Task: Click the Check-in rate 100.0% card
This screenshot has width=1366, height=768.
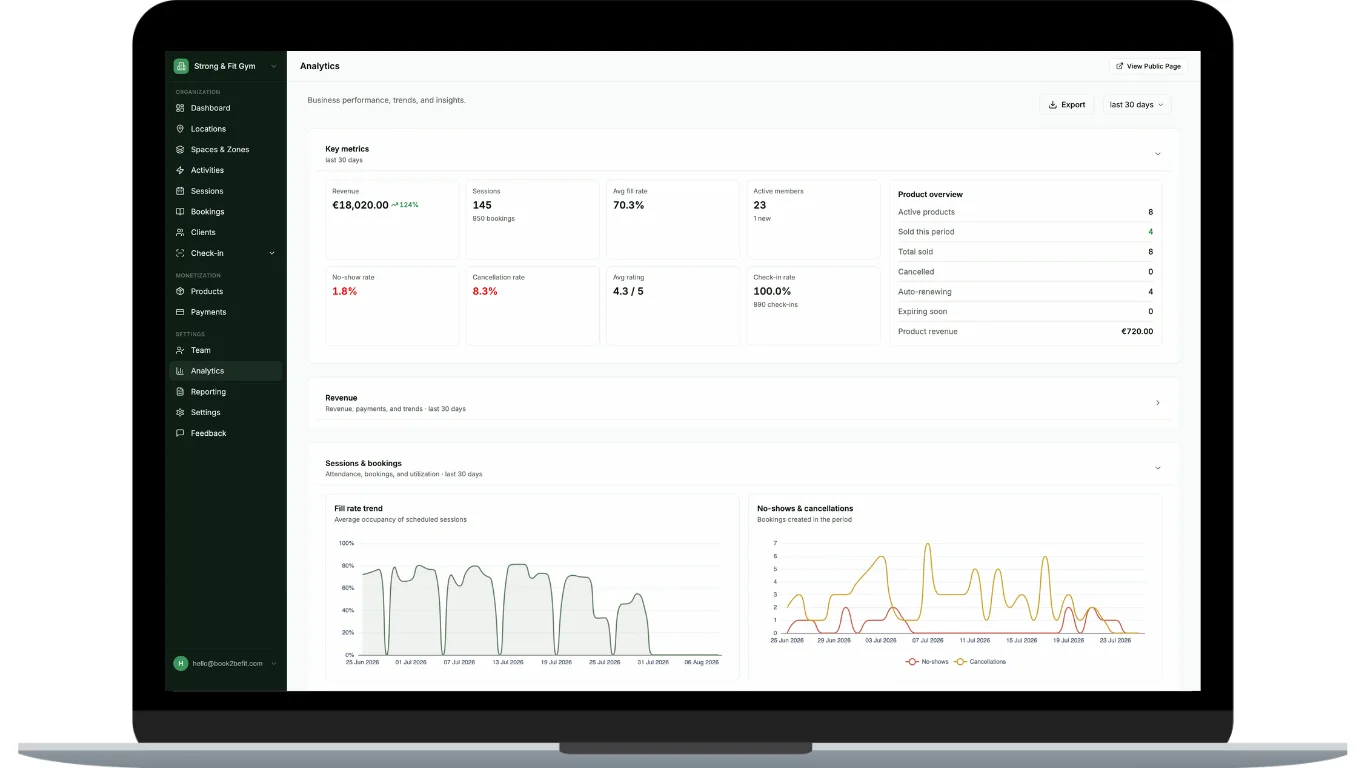Action: coord(813,306)
